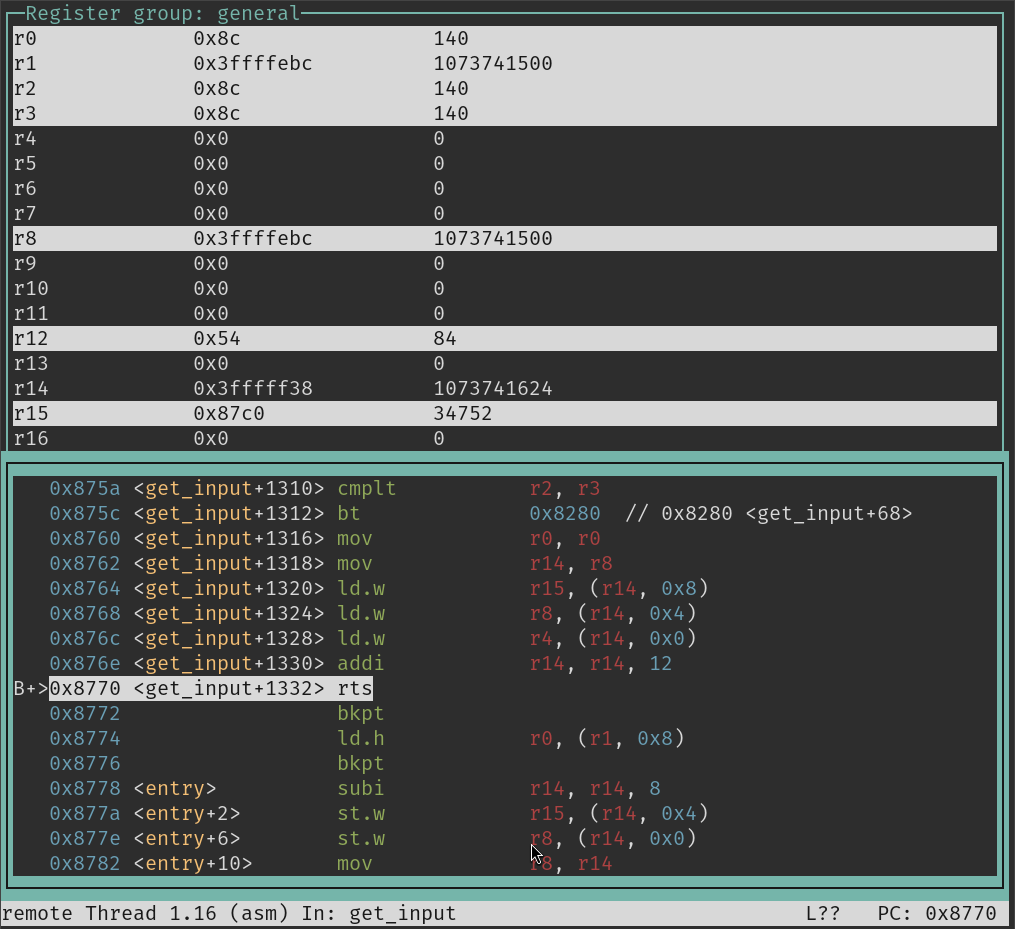The width and height of the screenshot is (1015, 929).
Task: Select the r9 register name
Action: click(25, 263)
